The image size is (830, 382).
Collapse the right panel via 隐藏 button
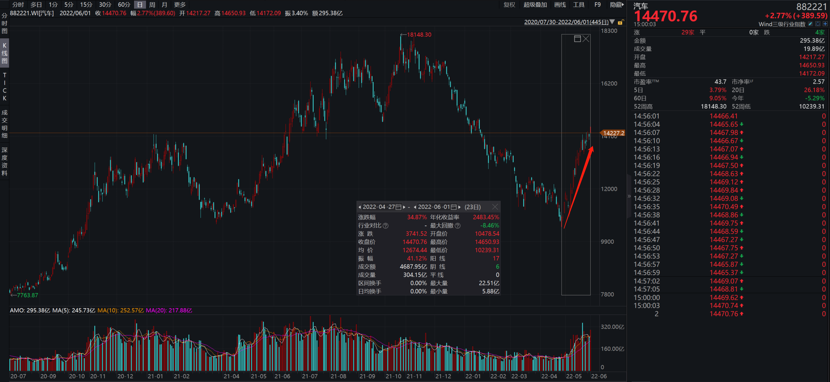click(617, 4)
